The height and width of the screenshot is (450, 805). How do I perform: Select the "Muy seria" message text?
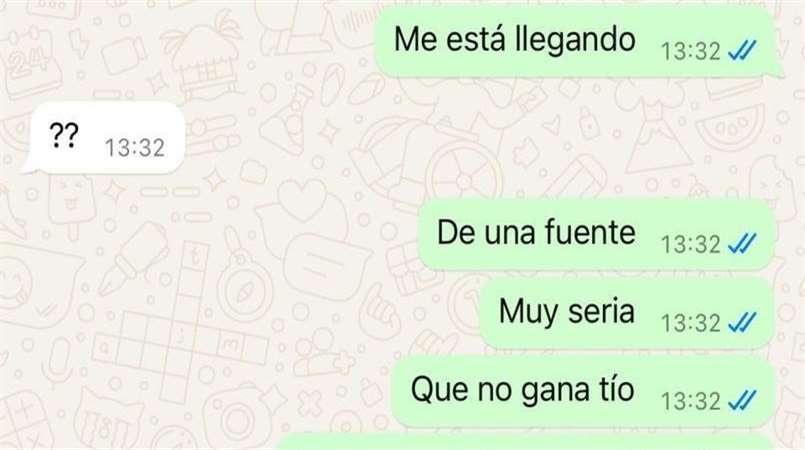pyautogui.click(x=567, y=312)
